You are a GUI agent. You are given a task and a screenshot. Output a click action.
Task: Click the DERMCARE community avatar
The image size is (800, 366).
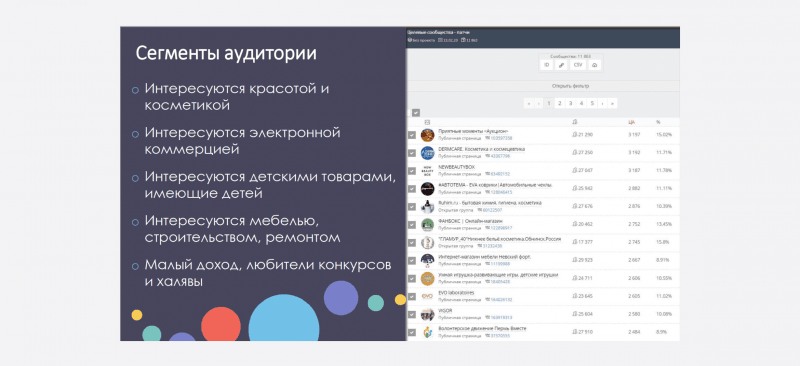428,153
